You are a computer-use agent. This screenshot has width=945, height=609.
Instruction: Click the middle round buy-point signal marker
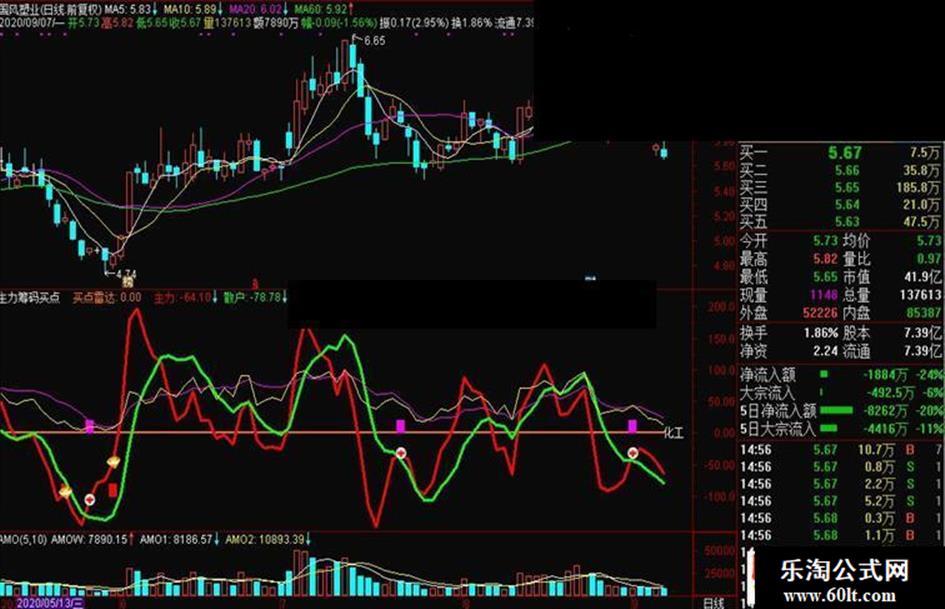401,453
